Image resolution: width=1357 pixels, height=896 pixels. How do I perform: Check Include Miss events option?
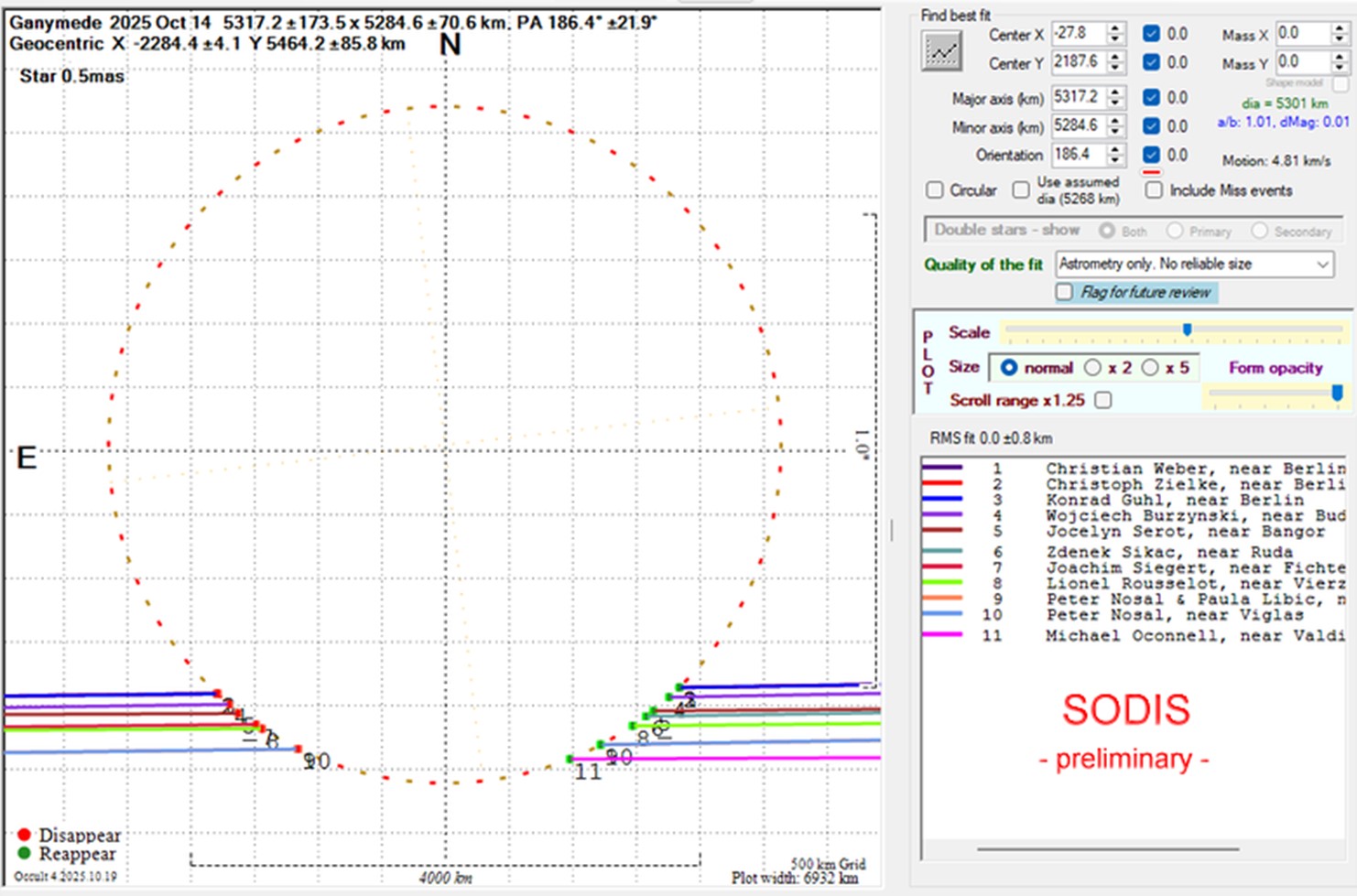coord(1155,190)
